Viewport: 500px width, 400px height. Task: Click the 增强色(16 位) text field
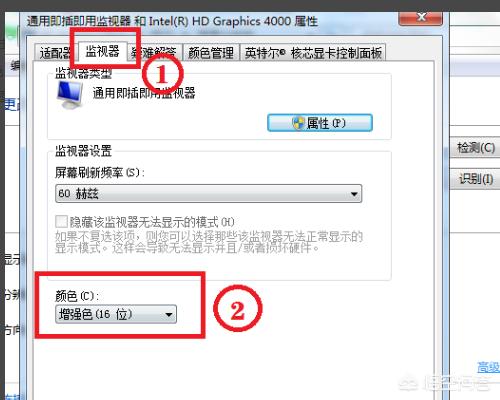tap(116, 314)
